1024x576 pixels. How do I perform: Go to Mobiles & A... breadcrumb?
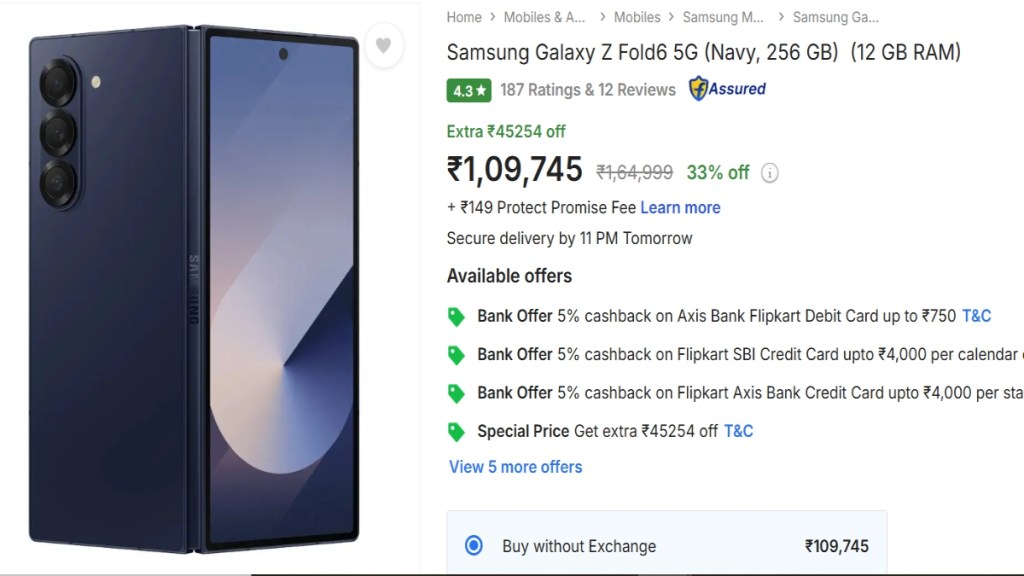544,17
